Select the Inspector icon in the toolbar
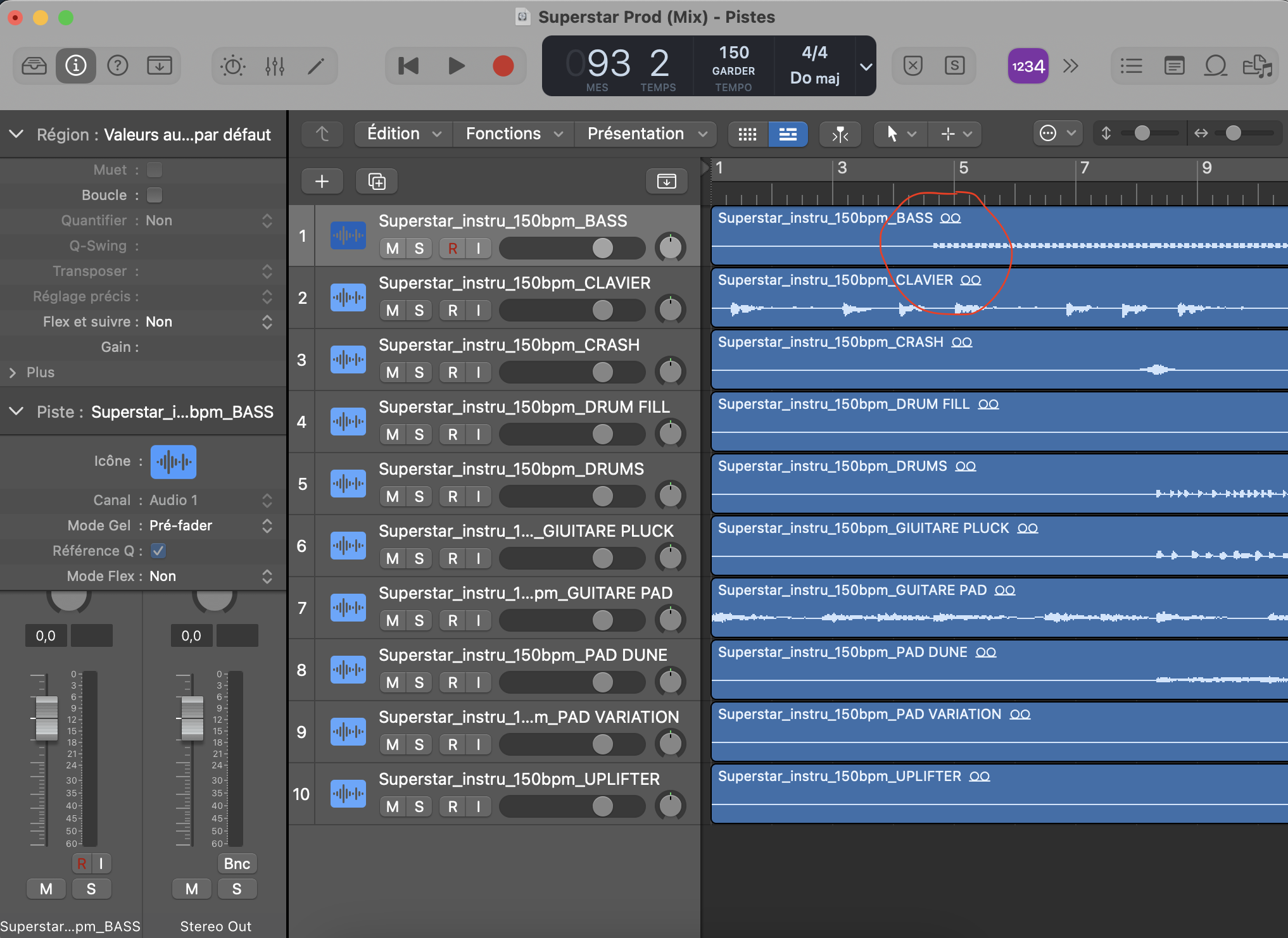This screenshot has height=938, width=1288. 76,65
